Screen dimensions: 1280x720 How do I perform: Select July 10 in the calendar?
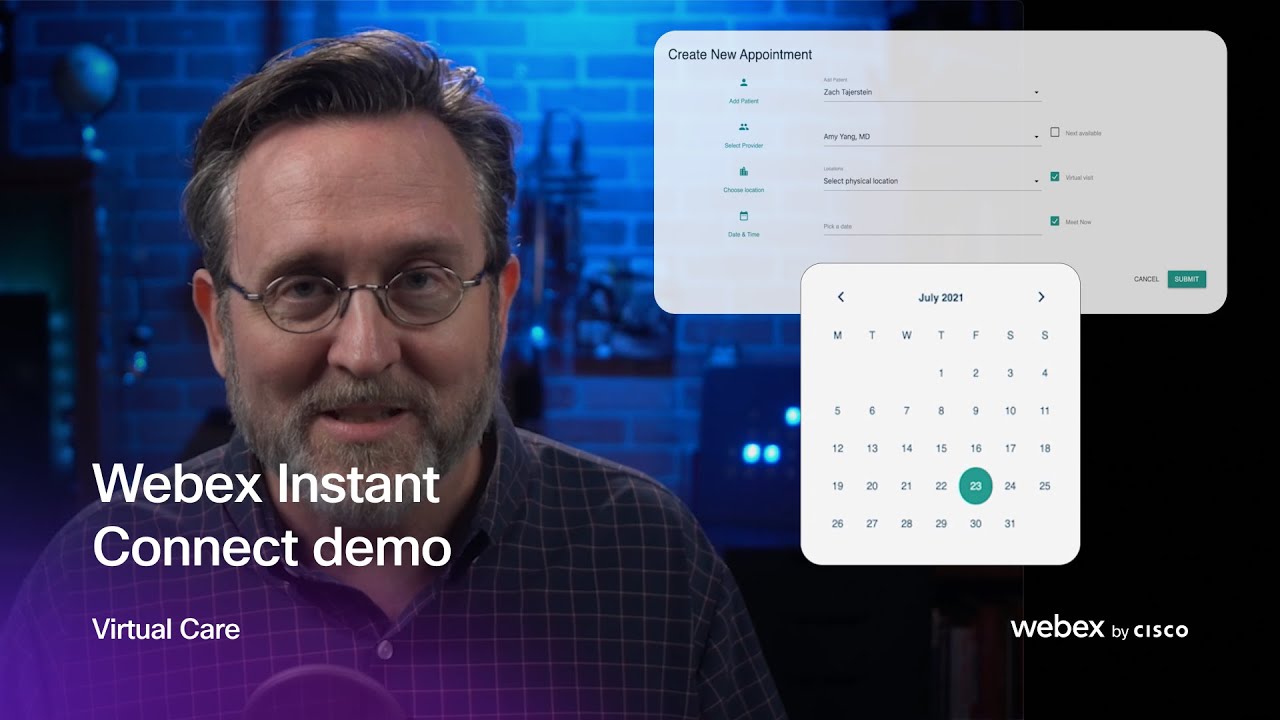1010,411
